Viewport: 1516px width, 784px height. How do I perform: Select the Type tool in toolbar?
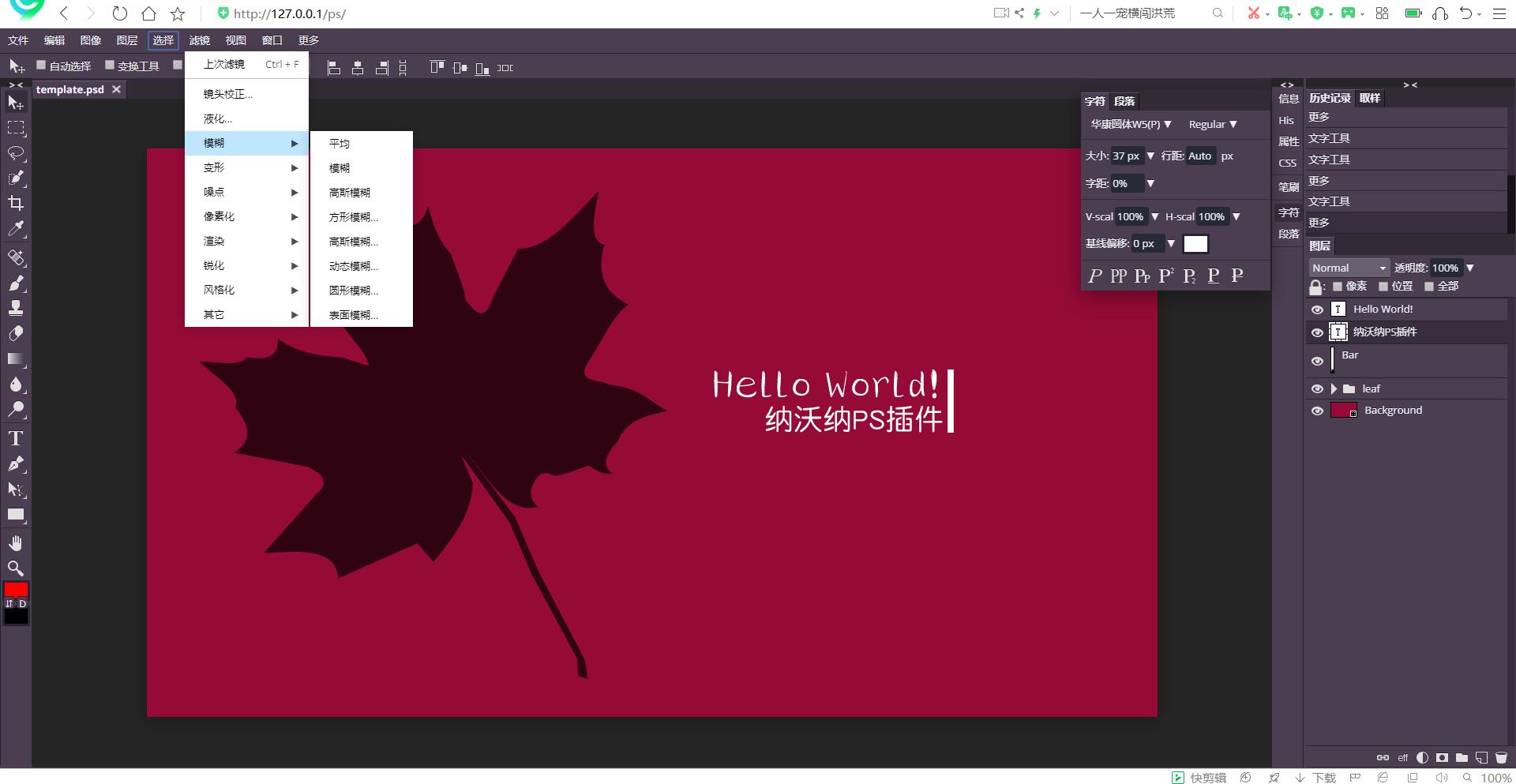point(16,438)
